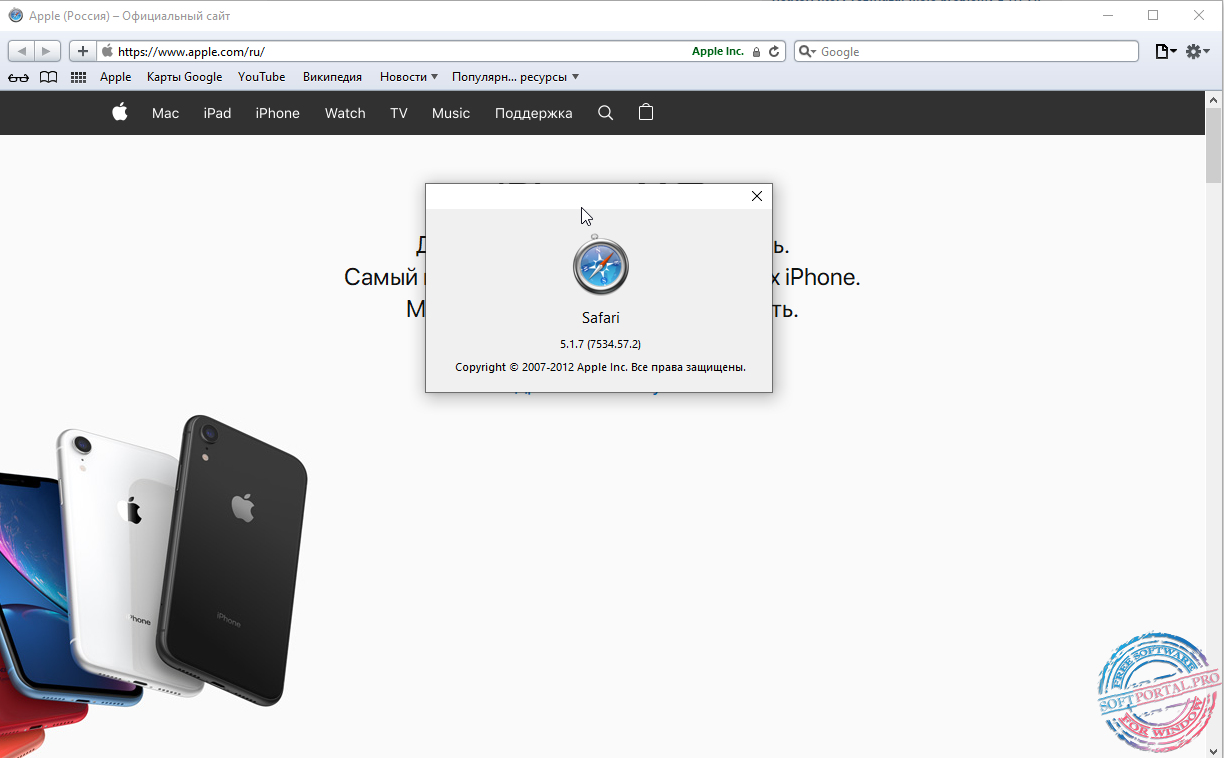1224x758 pixels.
Task: Click the Safari name label in dialog
Action: tap(601, 318)
